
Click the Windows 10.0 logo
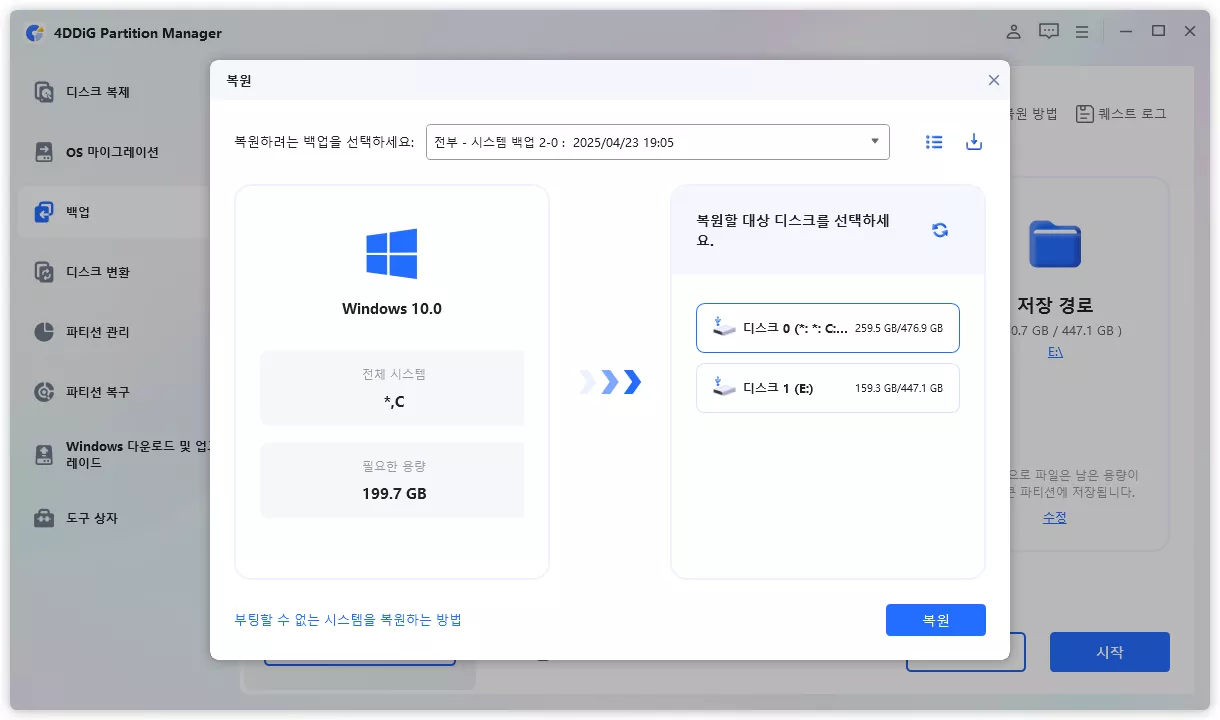point(392,254)
